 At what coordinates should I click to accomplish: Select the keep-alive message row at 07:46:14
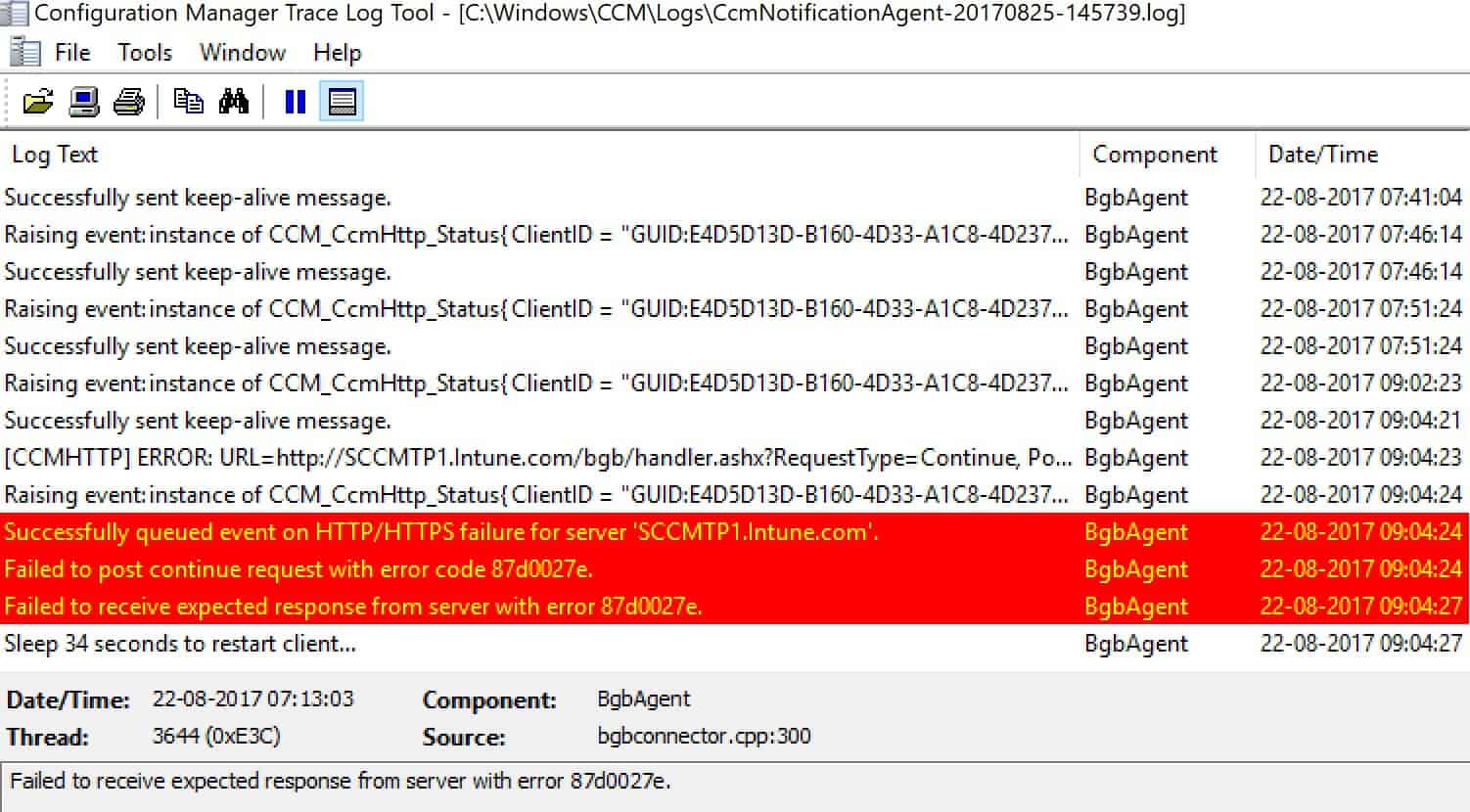[735, 272]
